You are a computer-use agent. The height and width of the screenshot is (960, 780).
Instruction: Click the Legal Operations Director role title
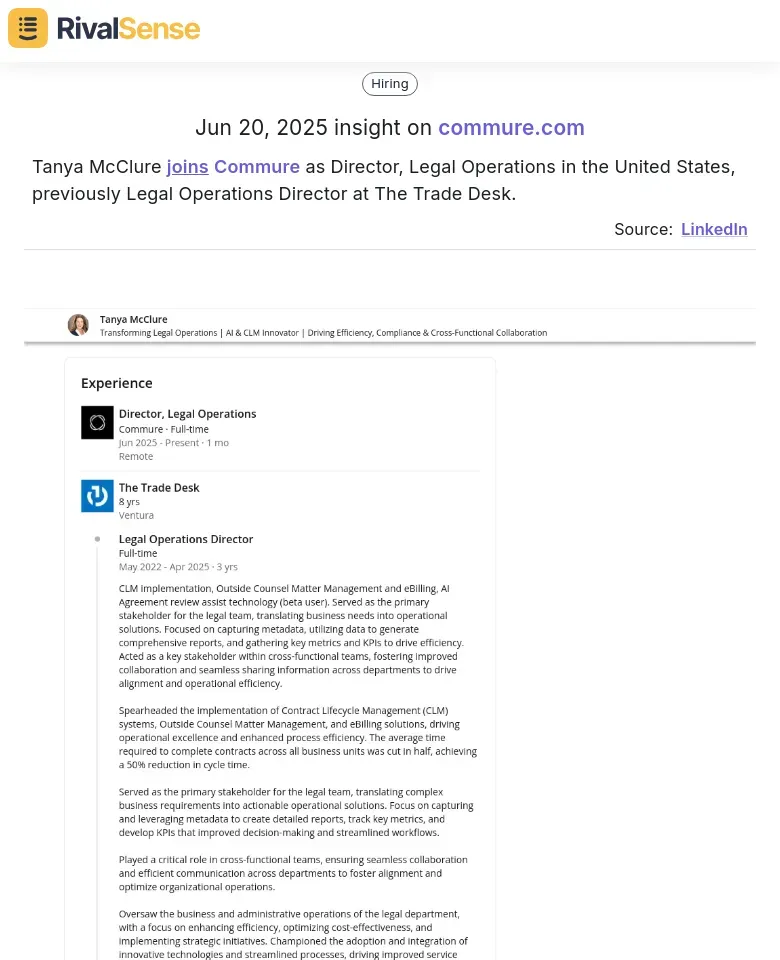point(186,539)
